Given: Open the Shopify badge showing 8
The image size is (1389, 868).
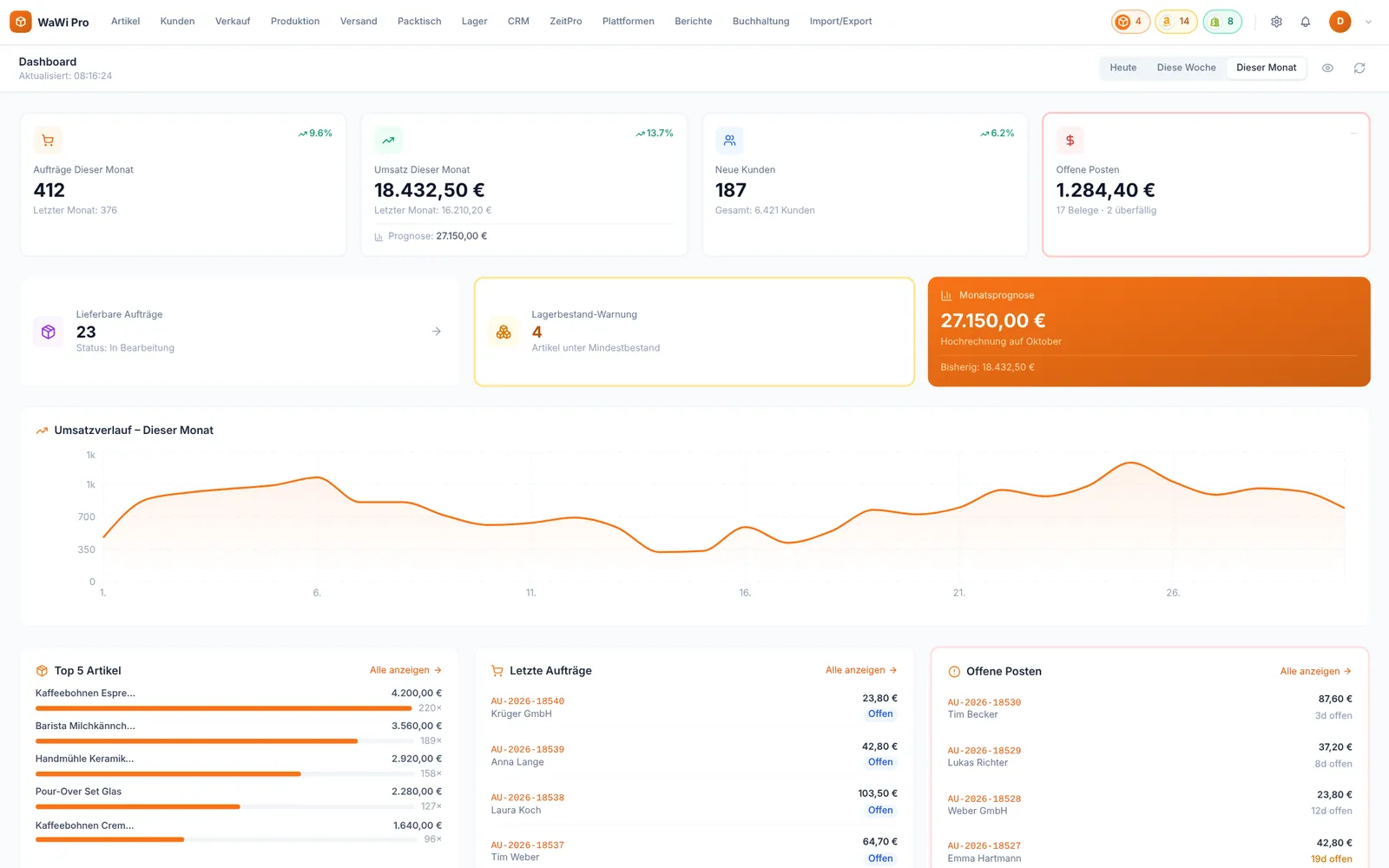Looking at the screenshot, I should [1222, 22].
